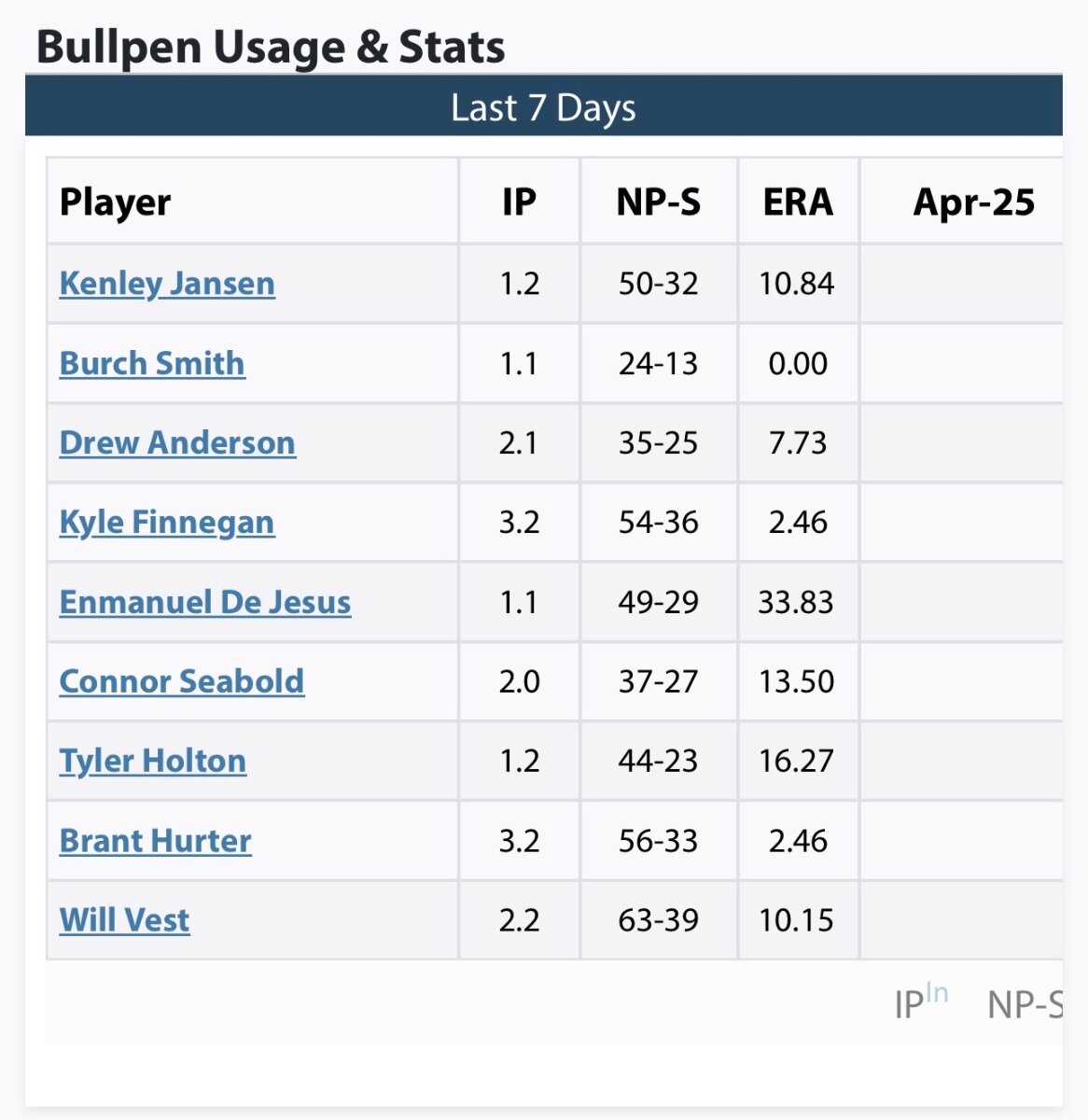Select the Kyle Finnegan link
1088x1120 pixels.
[x=167, y=522]
